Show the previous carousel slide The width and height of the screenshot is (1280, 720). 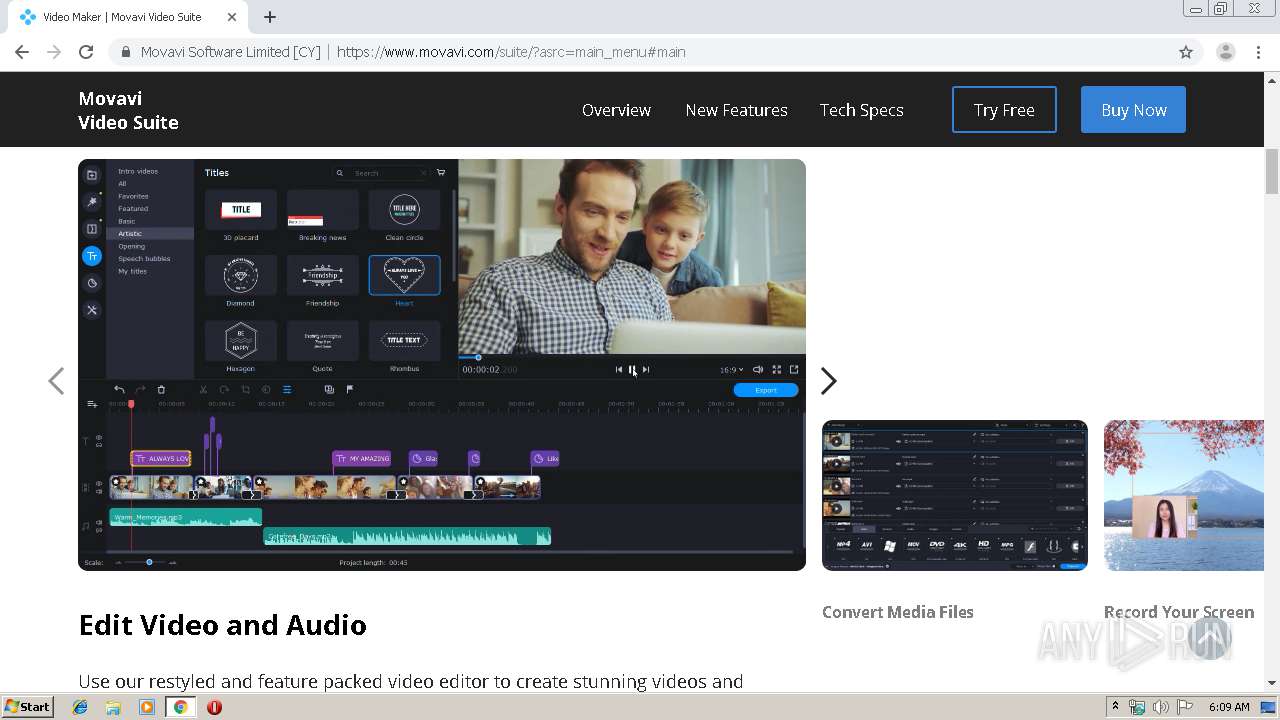tap(56, 381)
